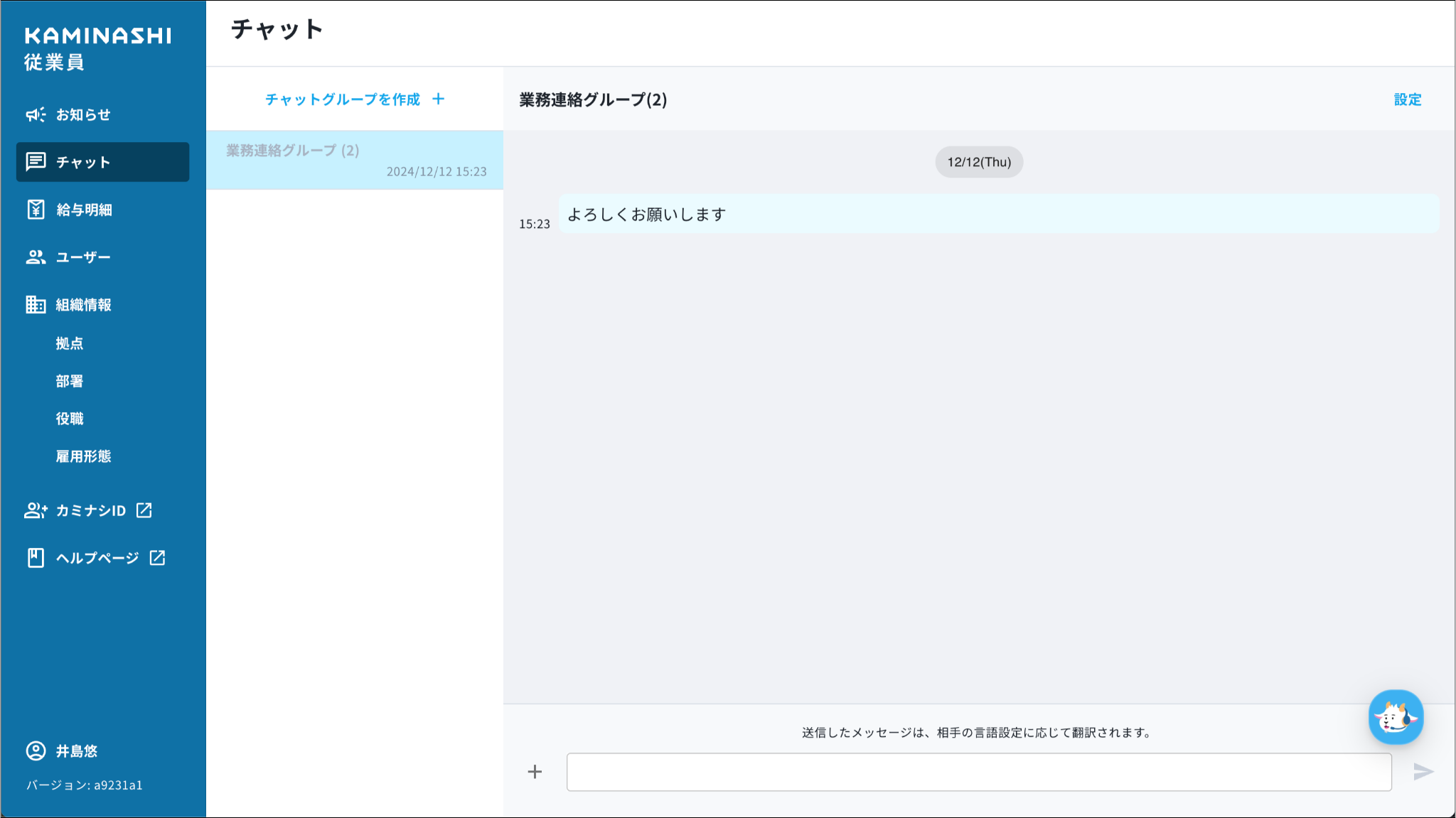
Task: Open the 部署 submenu item
Action: [70, 381]
